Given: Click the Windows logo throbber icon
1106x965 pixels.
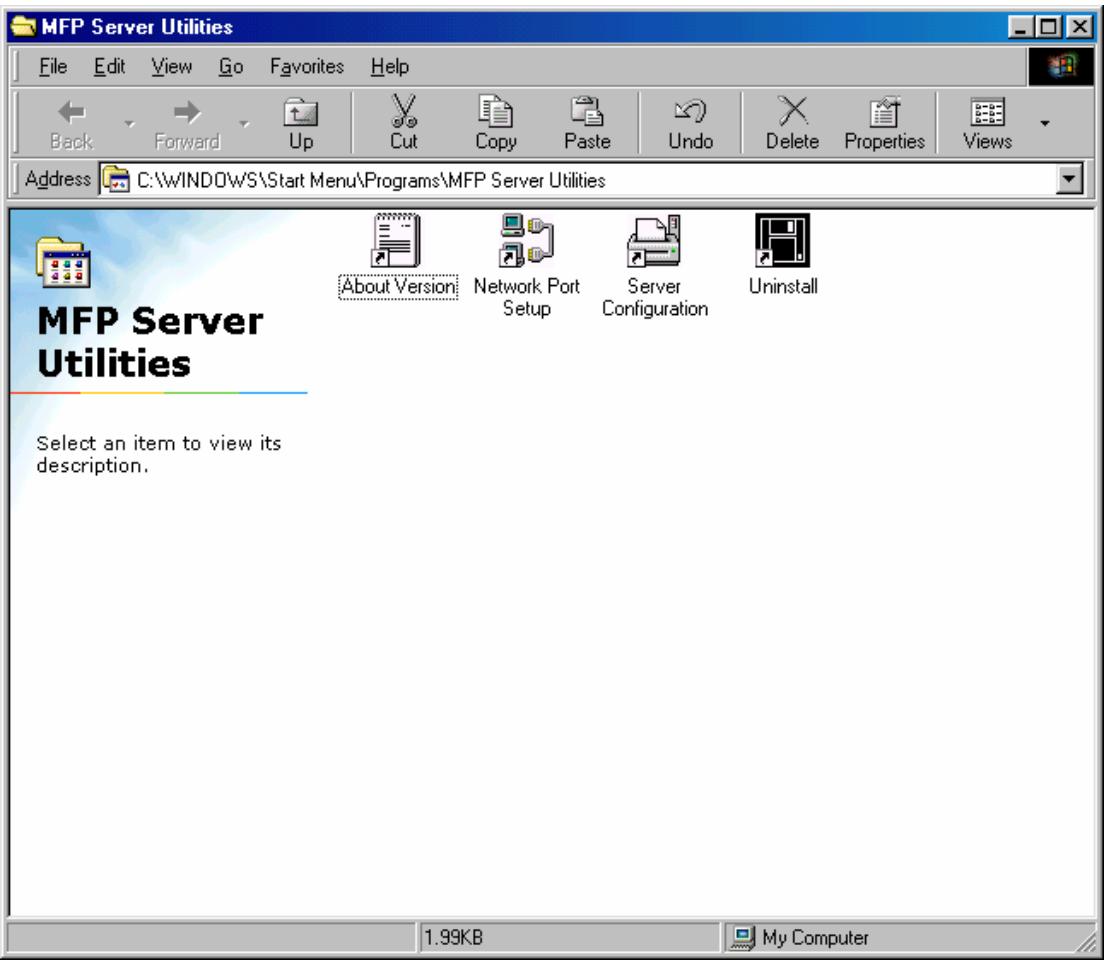Looking at the screenshot, I should [x=1062, y=67].
